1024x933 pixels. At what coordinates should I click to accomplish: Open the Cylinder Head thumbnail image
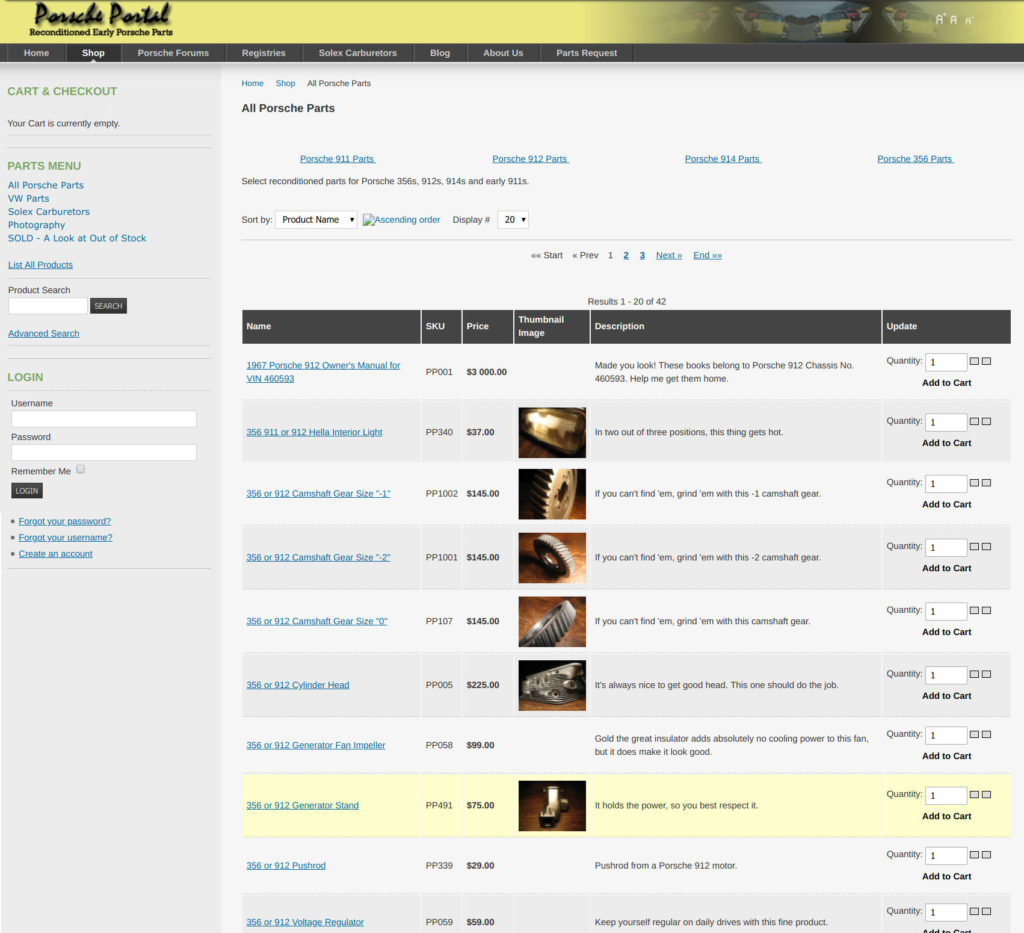pos(552,685)
